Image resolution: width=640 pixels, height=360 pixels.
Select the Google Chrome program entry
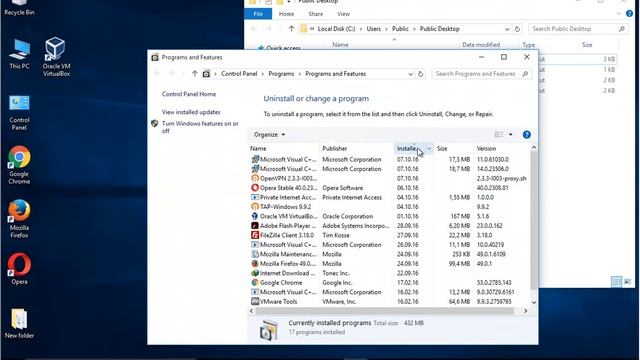(x=388, y=282)
